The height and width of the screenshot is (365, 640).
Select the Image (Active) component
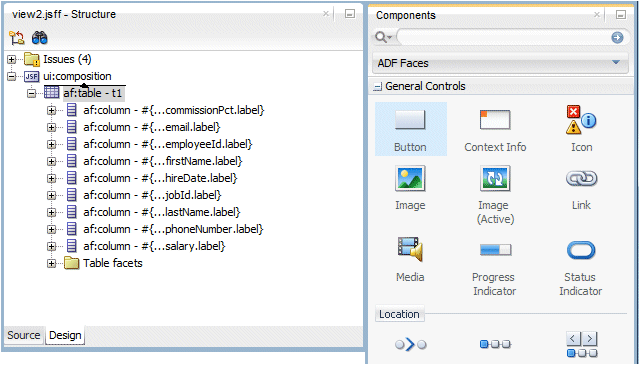point(495,195)
